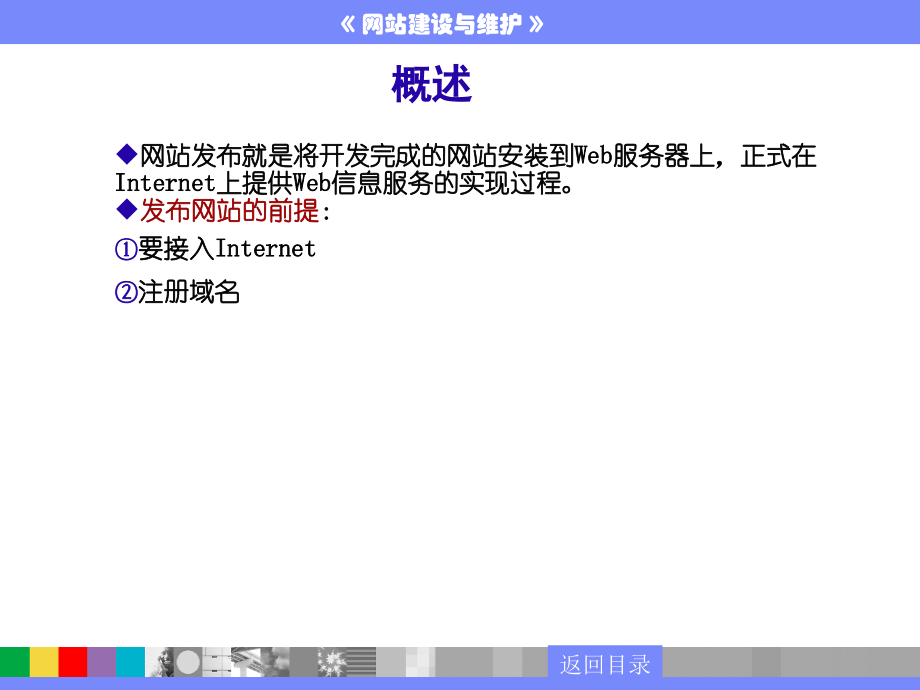920x690 pixels.
Task: Select the line ①要接入Internet
Action: 215,249
